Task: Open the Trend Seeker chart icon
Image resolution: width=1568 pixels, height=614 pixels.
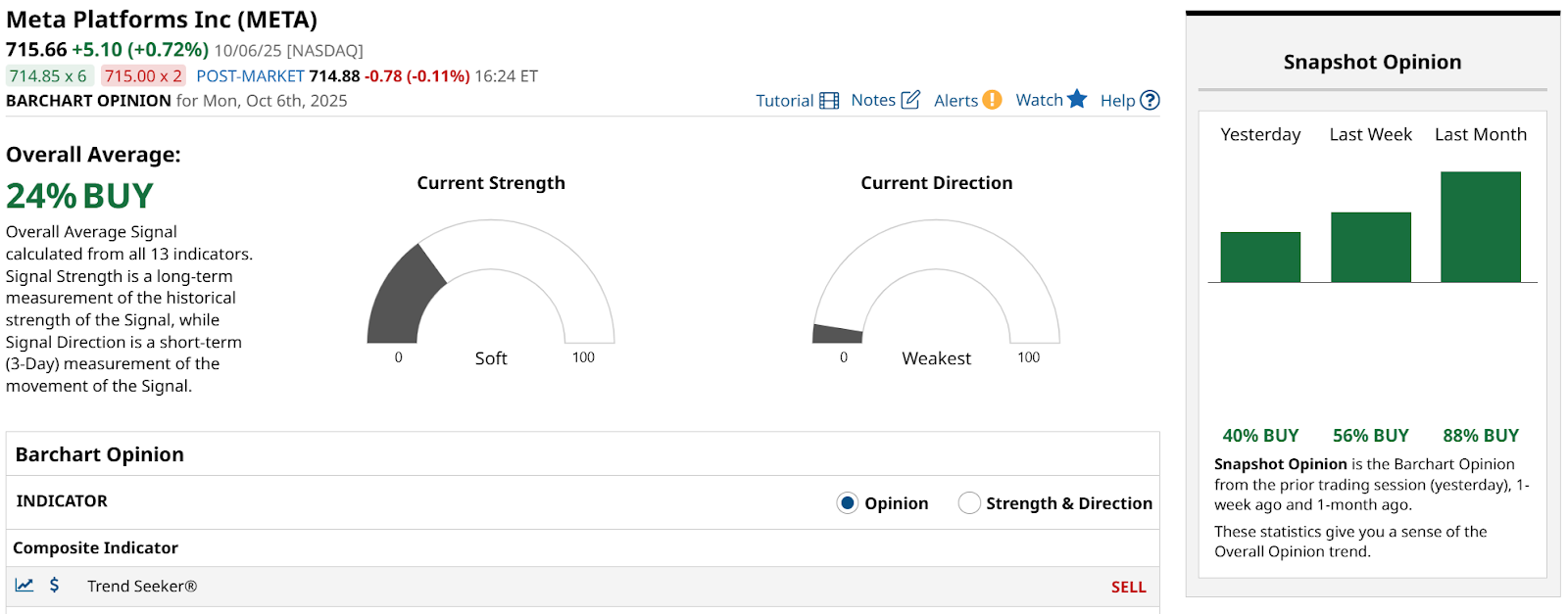Action: (x=24, y=586)
